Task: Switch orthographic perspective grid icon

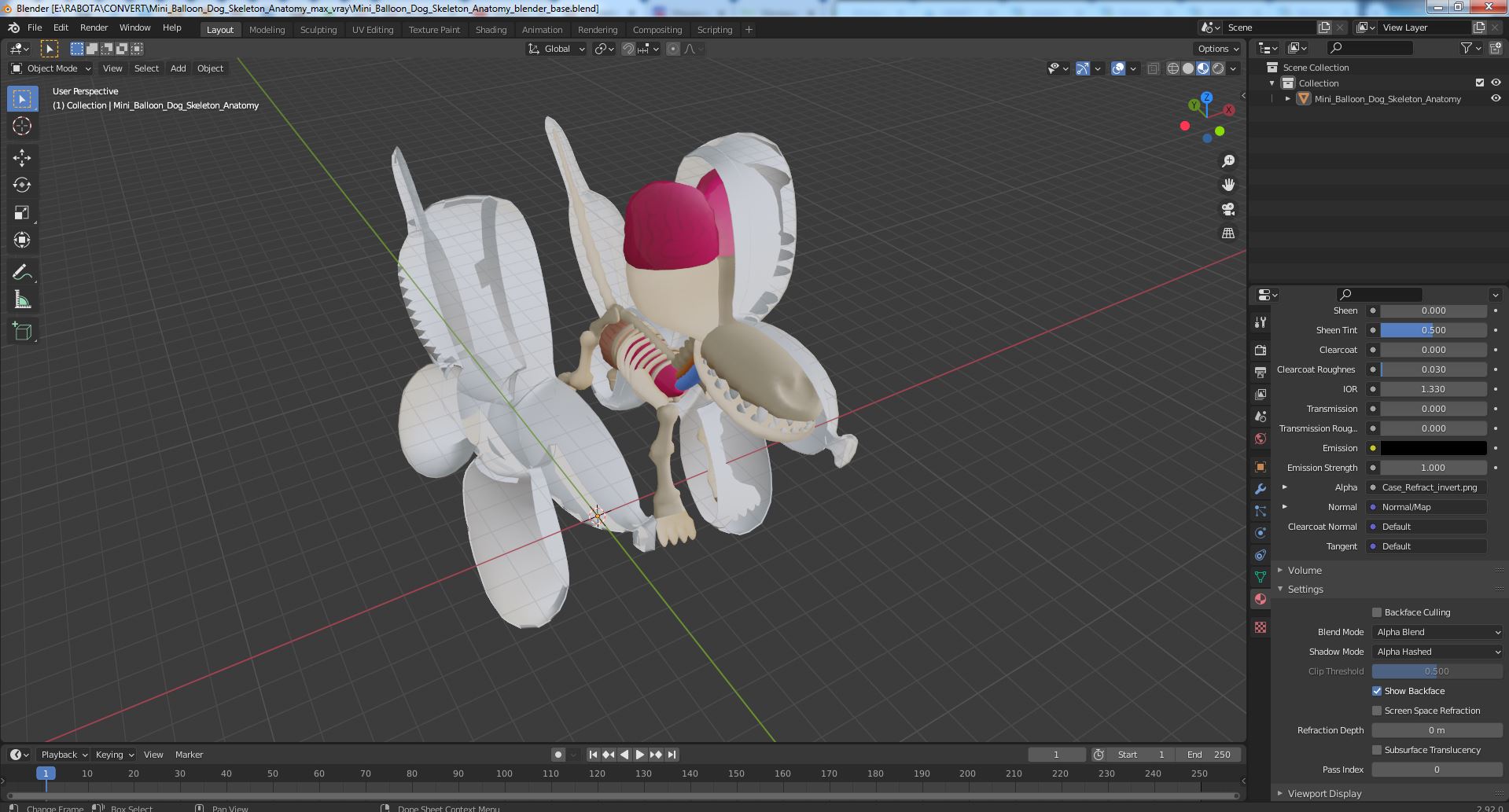Action: point(1227,233)
